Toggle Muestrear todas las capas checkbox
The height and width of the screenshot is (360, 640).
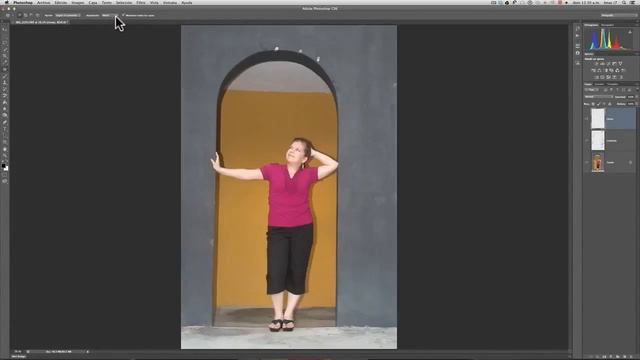click(x=123, y=15)
